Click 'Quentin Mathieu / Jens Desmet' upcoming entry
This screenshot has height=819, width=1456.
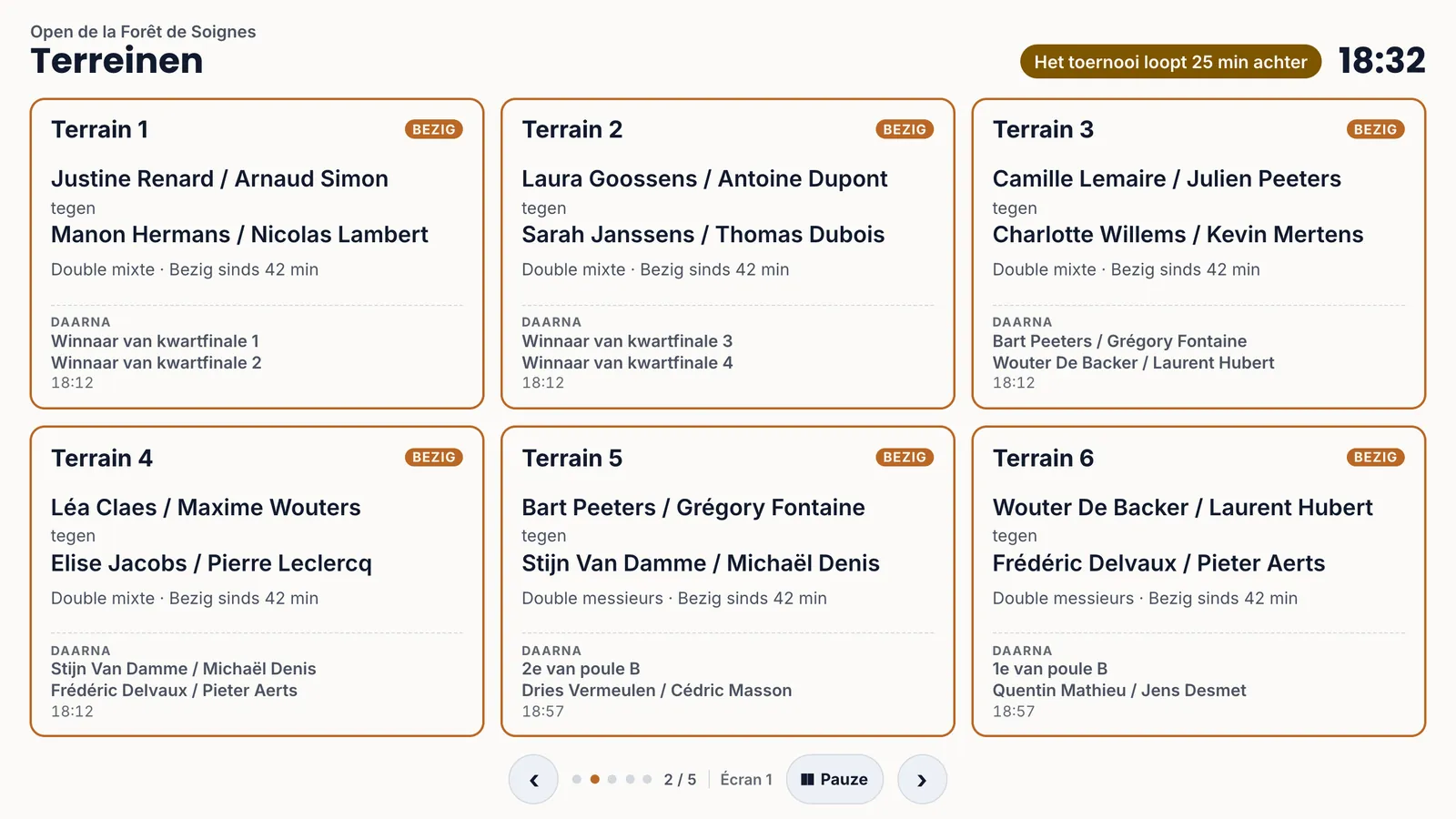[x=1119, y=691]
